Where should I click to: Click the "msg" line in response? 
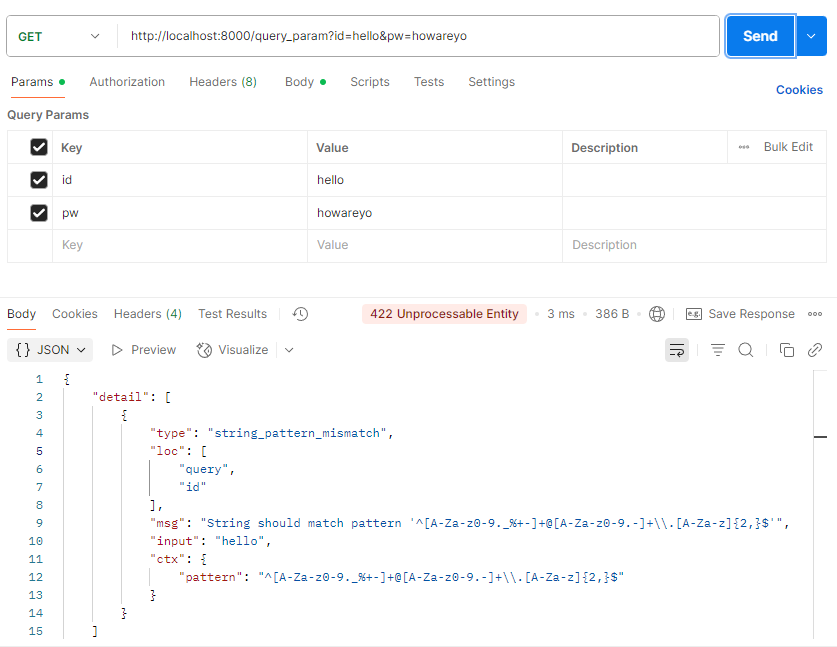click(x=470, y=523)
